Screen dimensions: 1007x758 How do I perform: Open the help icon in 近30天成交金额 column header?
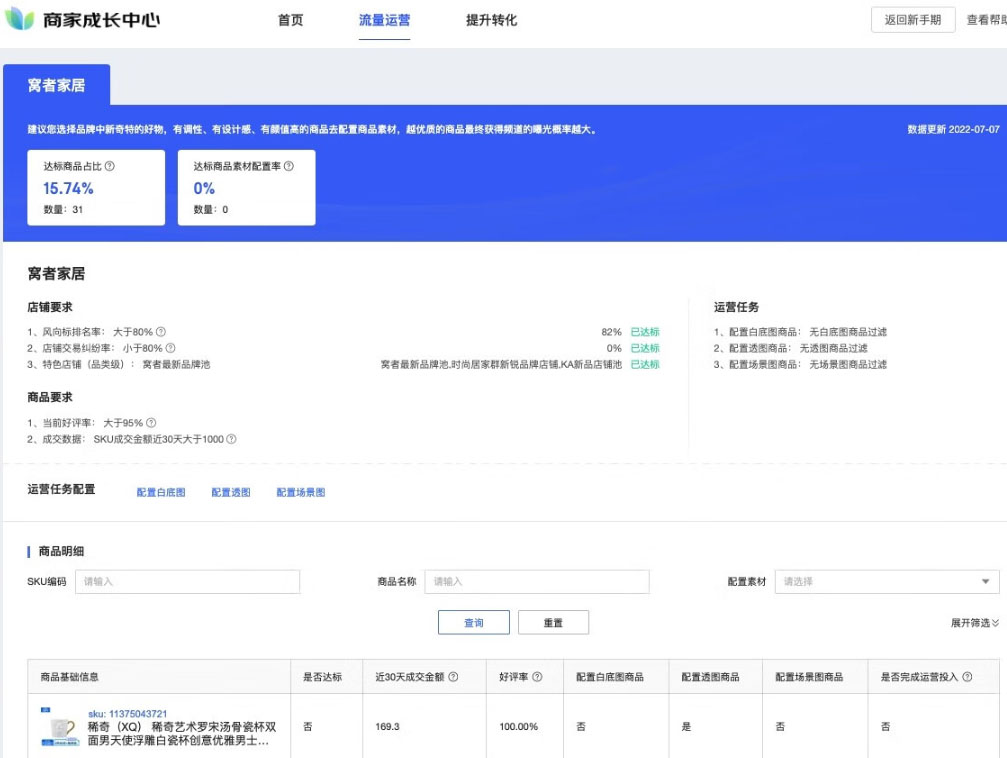pos(453,675)
